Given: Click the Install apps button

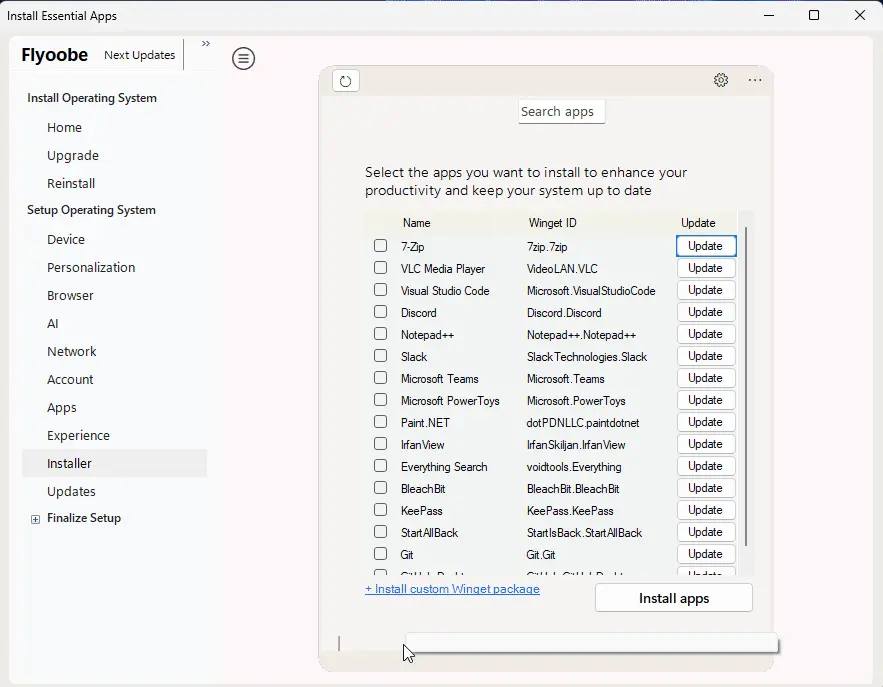Looking at the screenshot, I should pyautogui.click(x=673, y=598).
